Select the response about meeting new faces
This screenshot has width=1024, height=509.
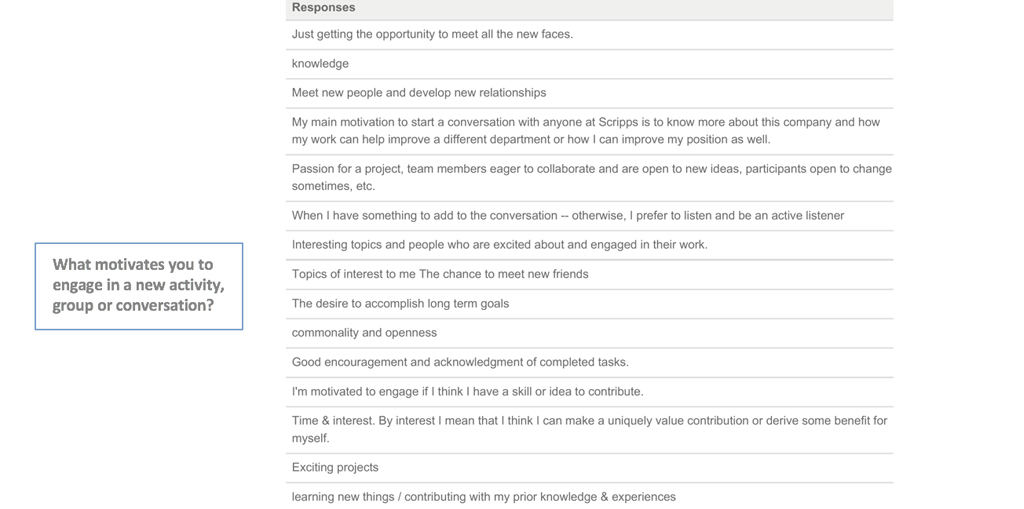(432, 34)
